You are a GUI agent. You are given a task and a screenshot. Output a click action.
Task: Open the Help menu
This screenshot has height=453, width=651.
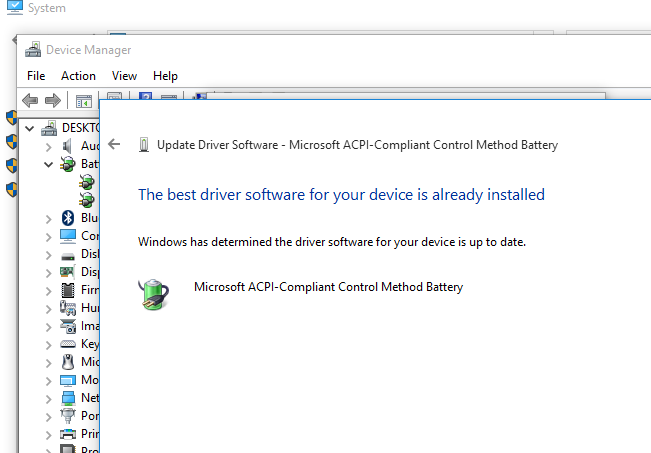point(165,76)
